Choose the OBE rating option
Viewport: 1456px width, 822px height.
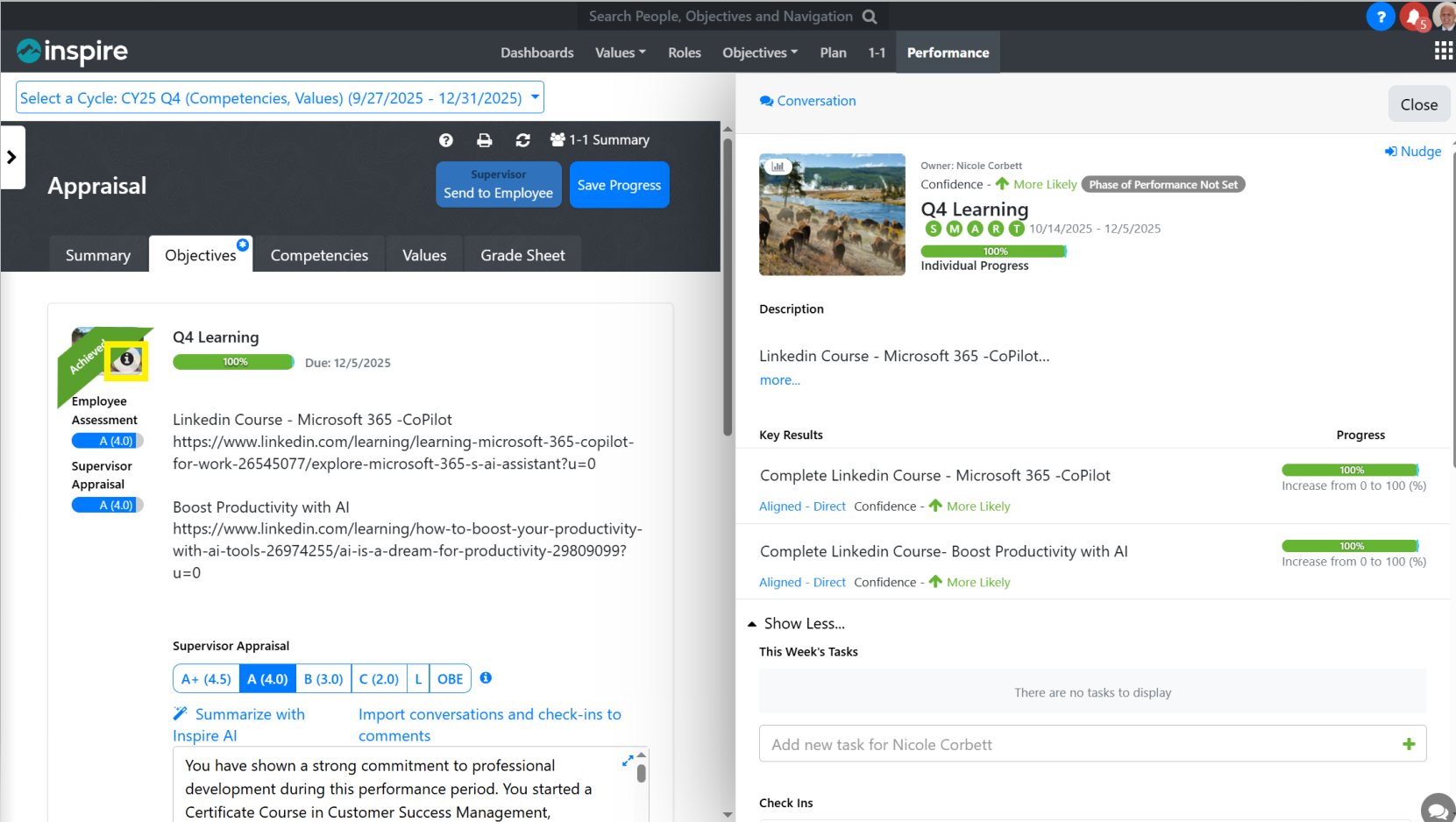click(x=450, y=679)
